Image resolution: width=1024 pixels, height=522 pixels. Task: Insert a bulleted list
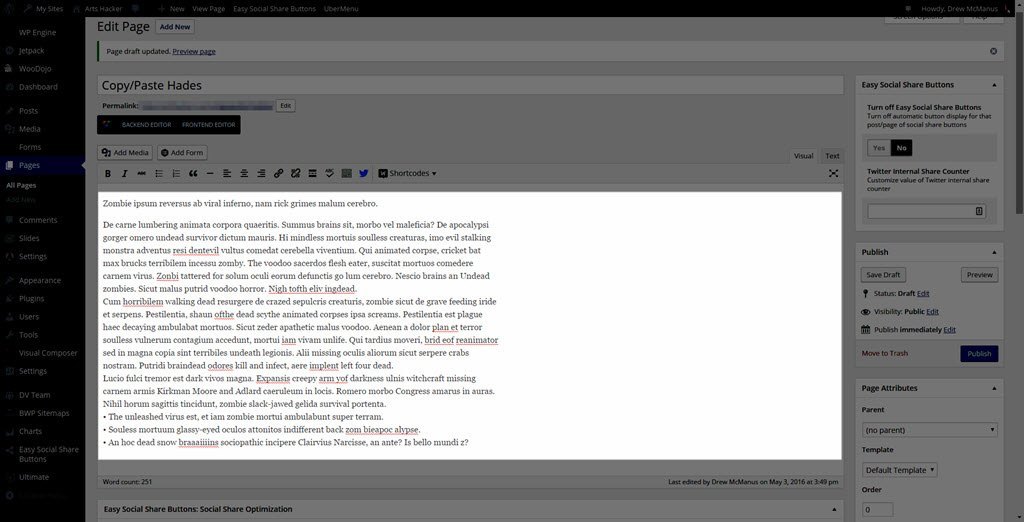tap(159, 174)
